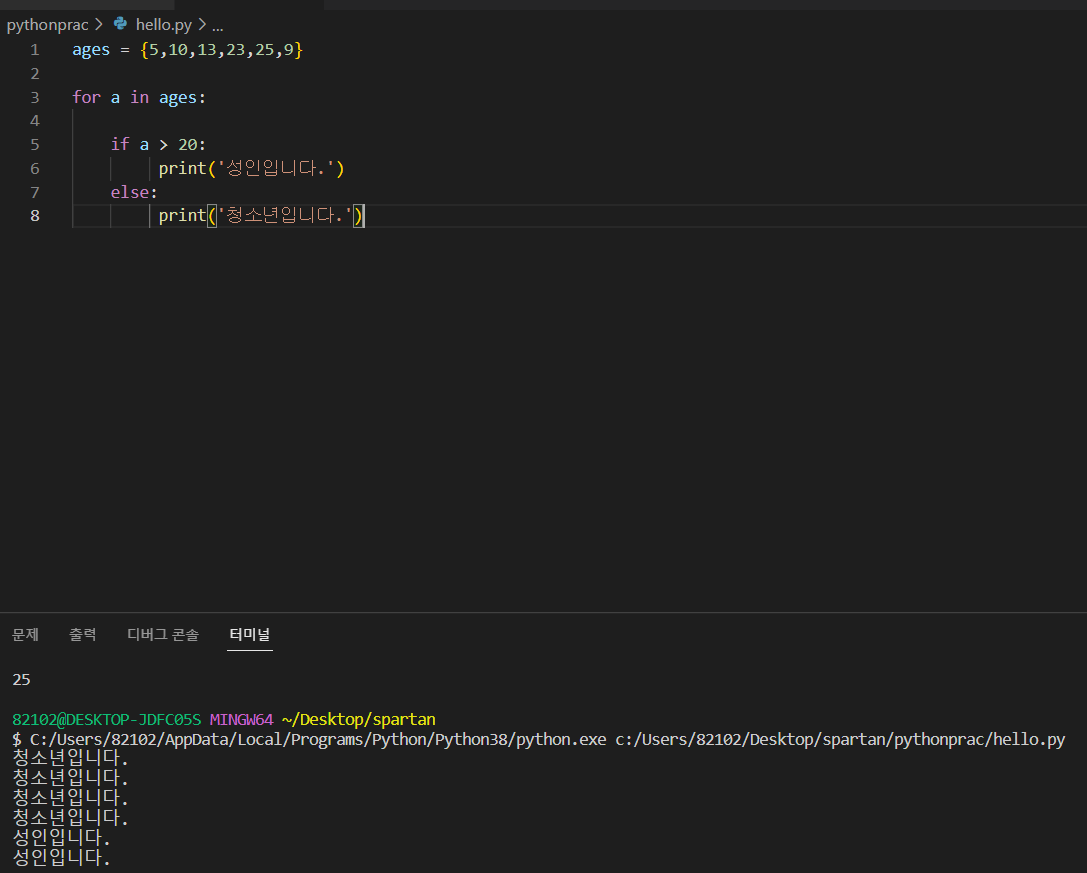Expand the chevron after pythonprac breadcrumb
The image size is (1087, 873).
pyautogui.click(x=98, y=24)
